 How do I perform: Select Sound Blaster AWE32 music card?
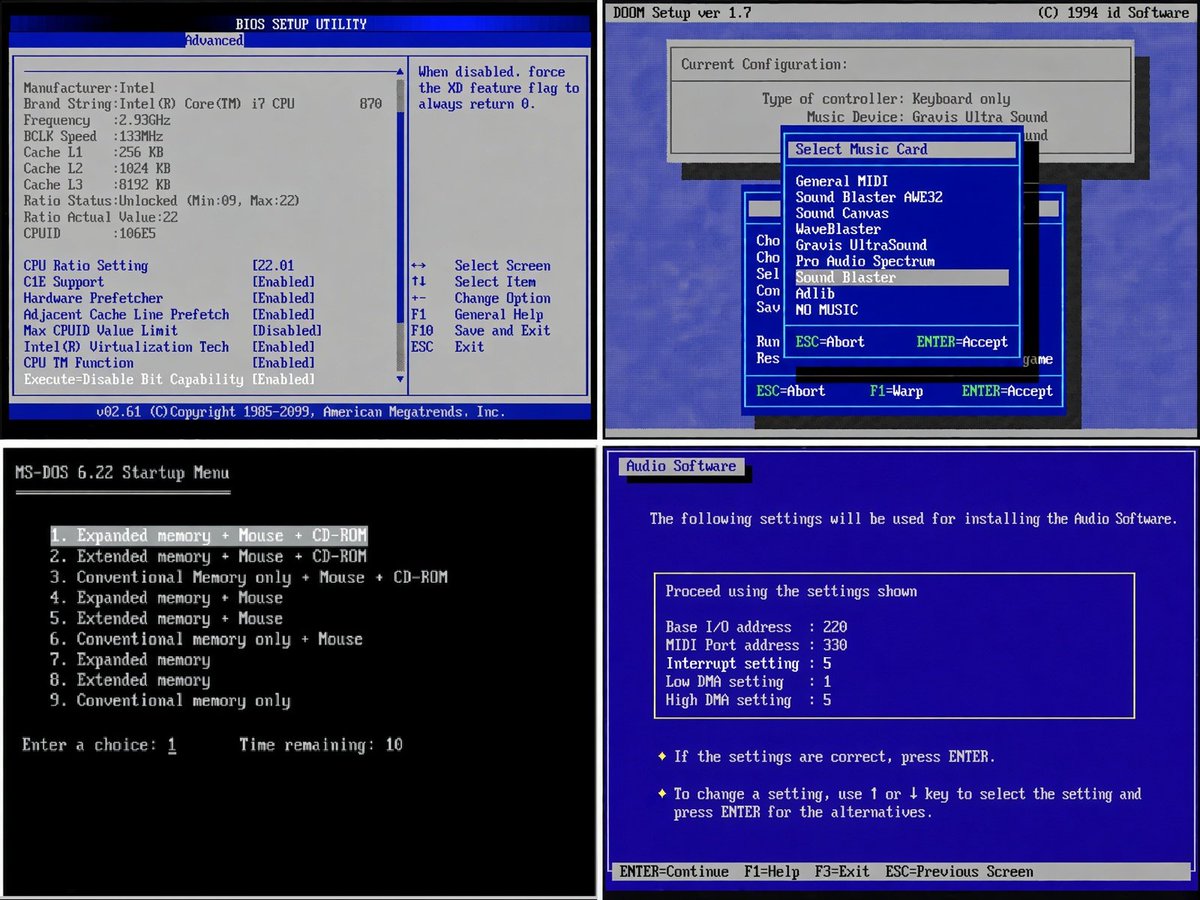click(x=869, y=197)
